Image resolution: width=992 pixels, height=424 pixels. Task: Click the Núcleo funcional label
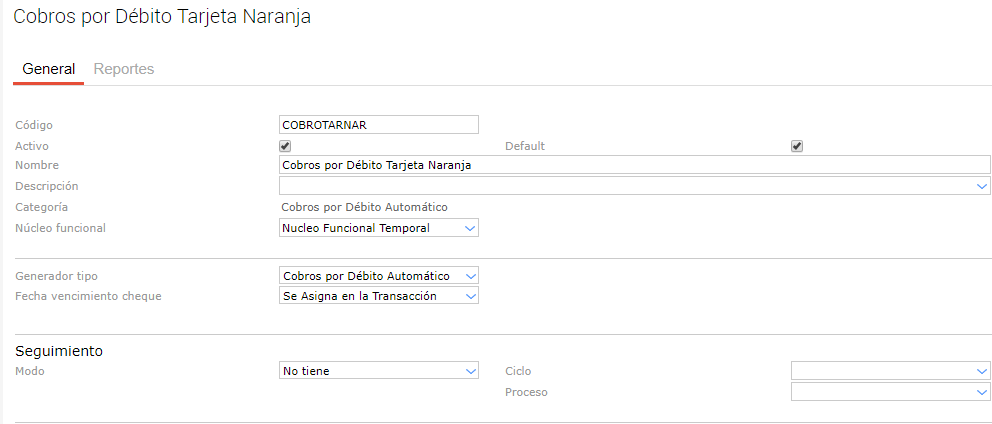tap(60, 228)
